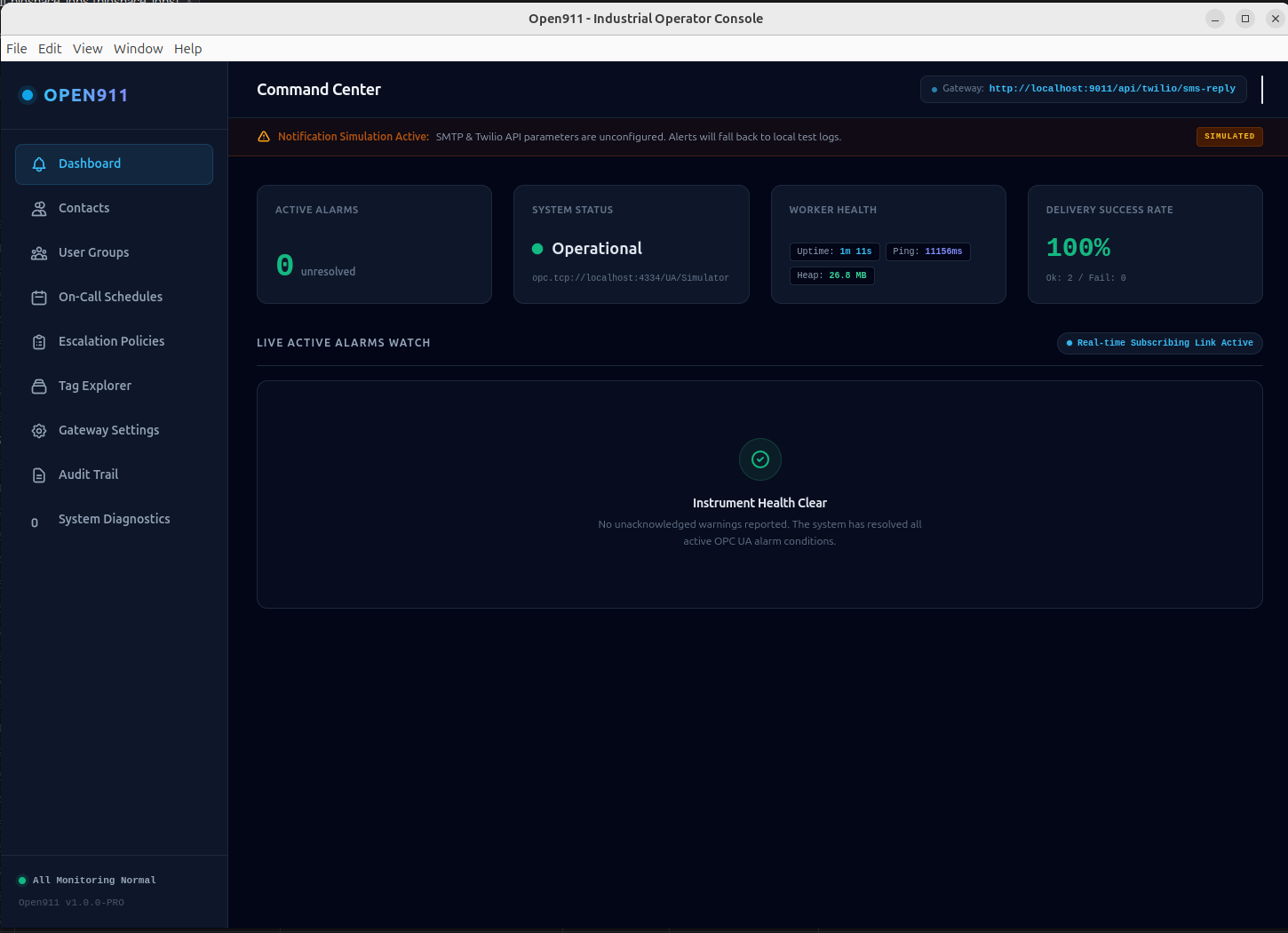
Task: Click the On-Call Schedules calendar icon
Action: click(39, 298)
